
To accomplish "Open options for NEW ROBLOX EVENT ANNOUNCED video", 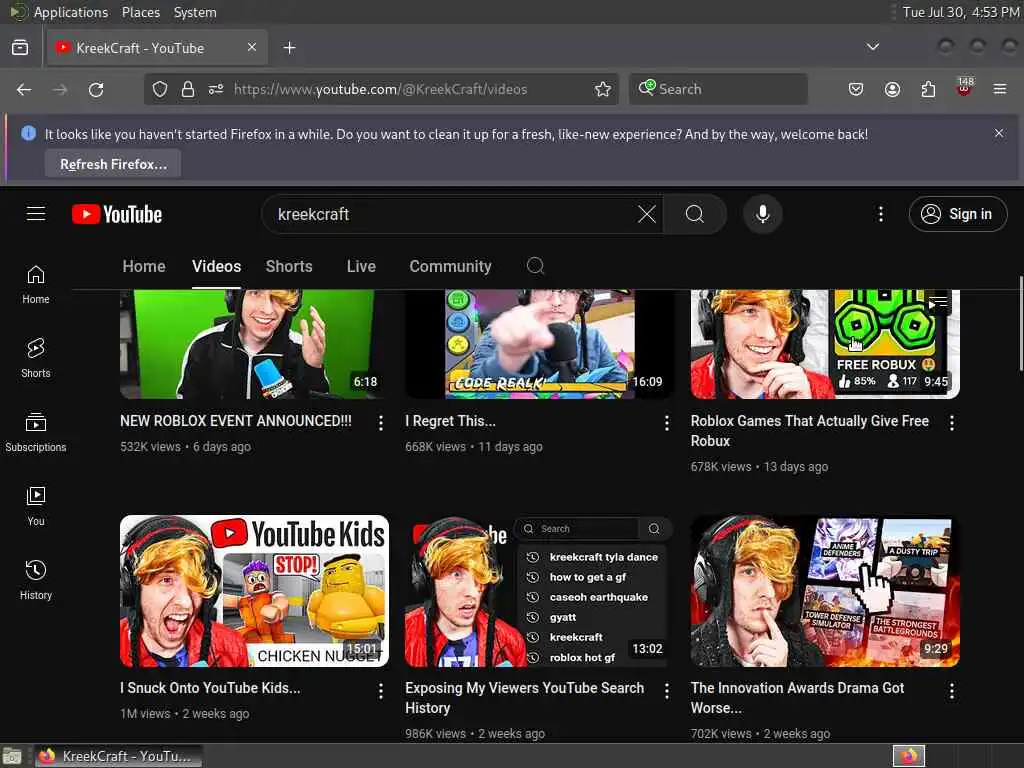I will tap(381, 423).
